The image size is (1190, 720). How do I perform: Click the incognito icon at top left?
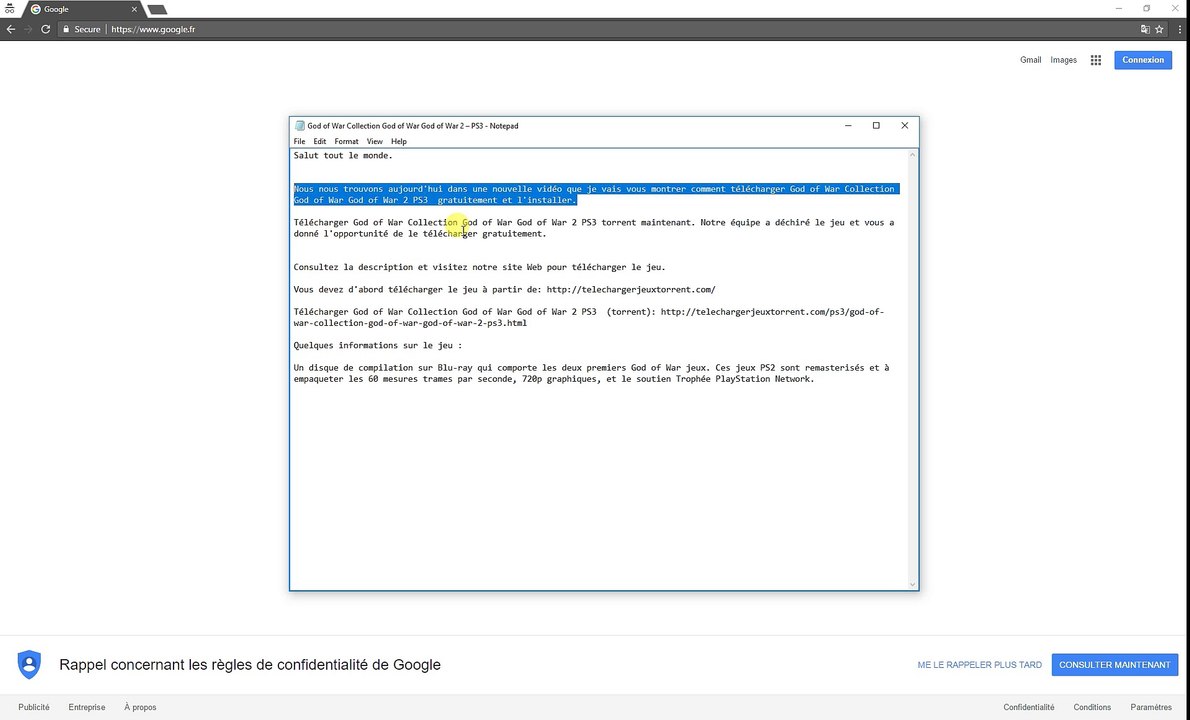click(x=9, y=9)
